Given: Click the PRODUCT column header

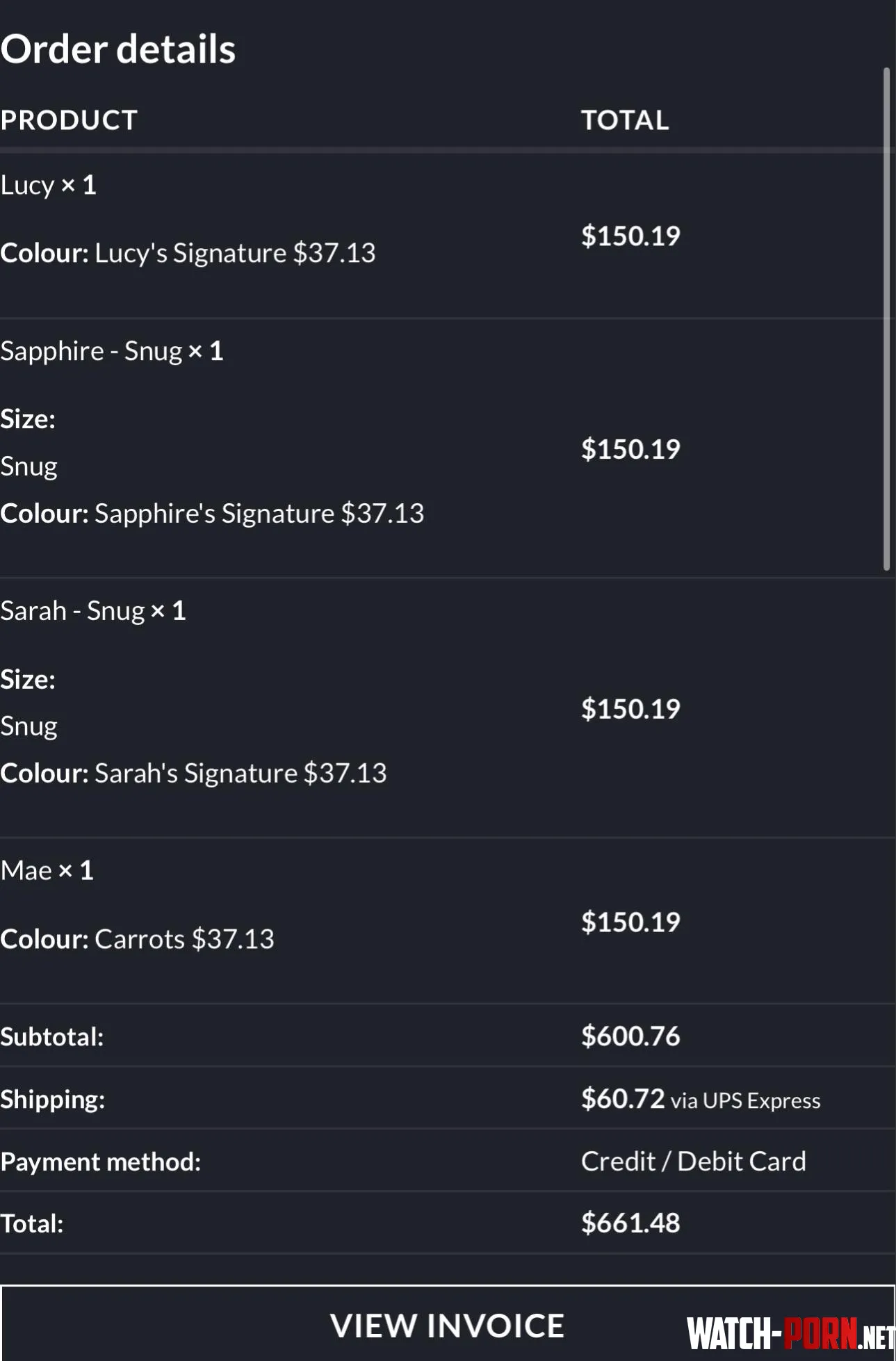Looking at the screenshot, I should click(69, 120).
